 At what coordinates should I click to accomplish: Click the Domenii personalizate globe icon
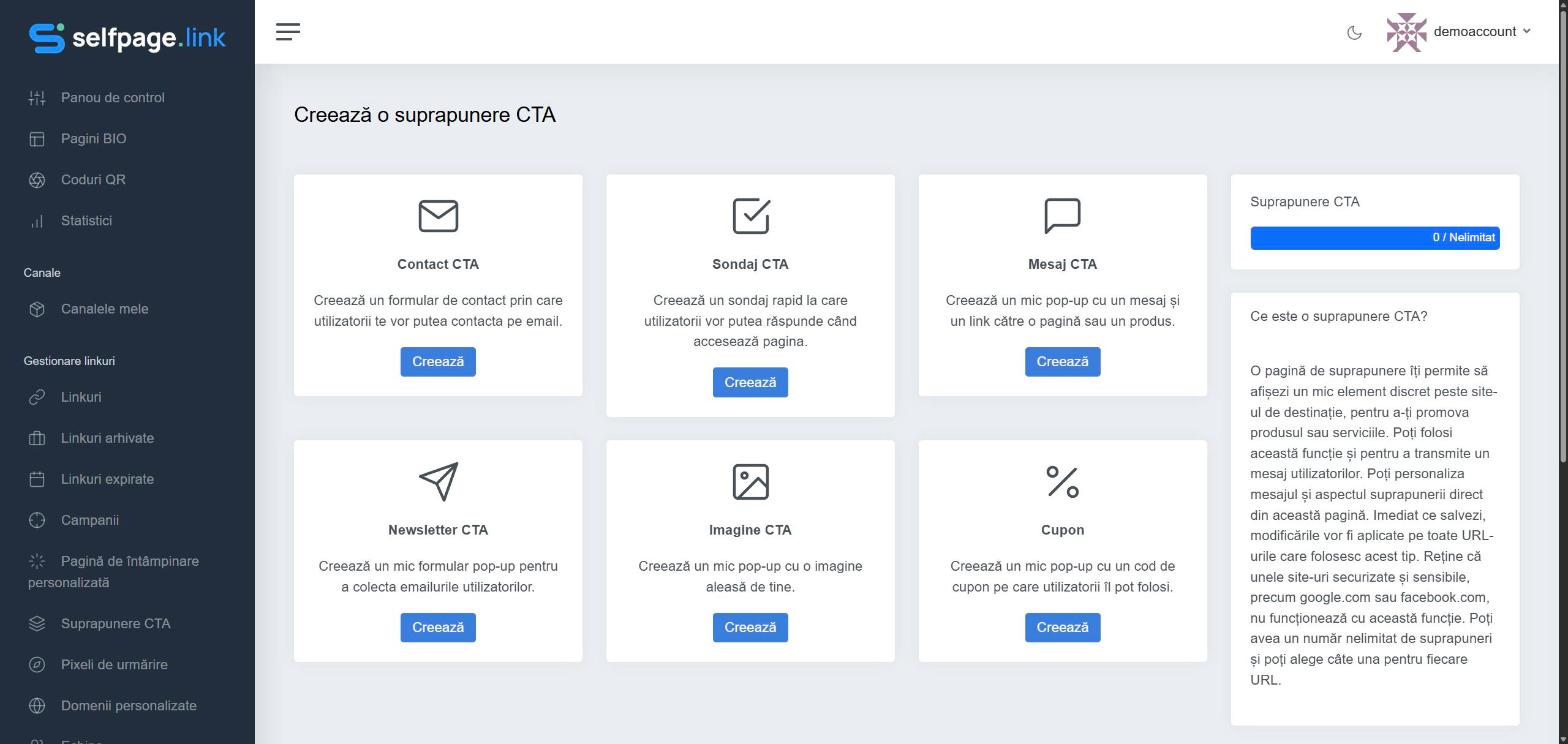click(x=37, y=706)
